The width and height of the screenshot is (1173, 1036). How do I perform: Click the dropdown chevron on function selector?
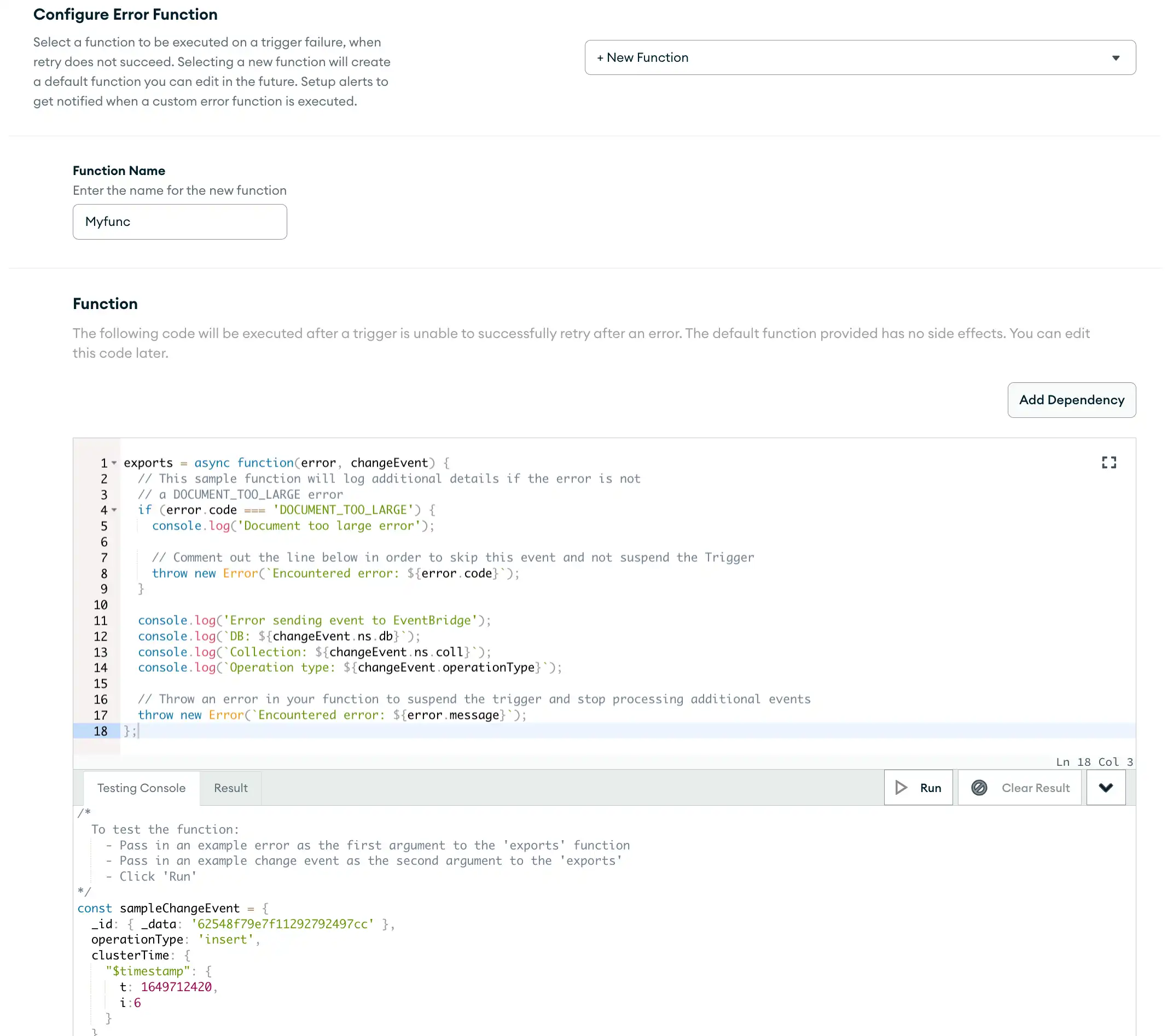[1116, 57]
